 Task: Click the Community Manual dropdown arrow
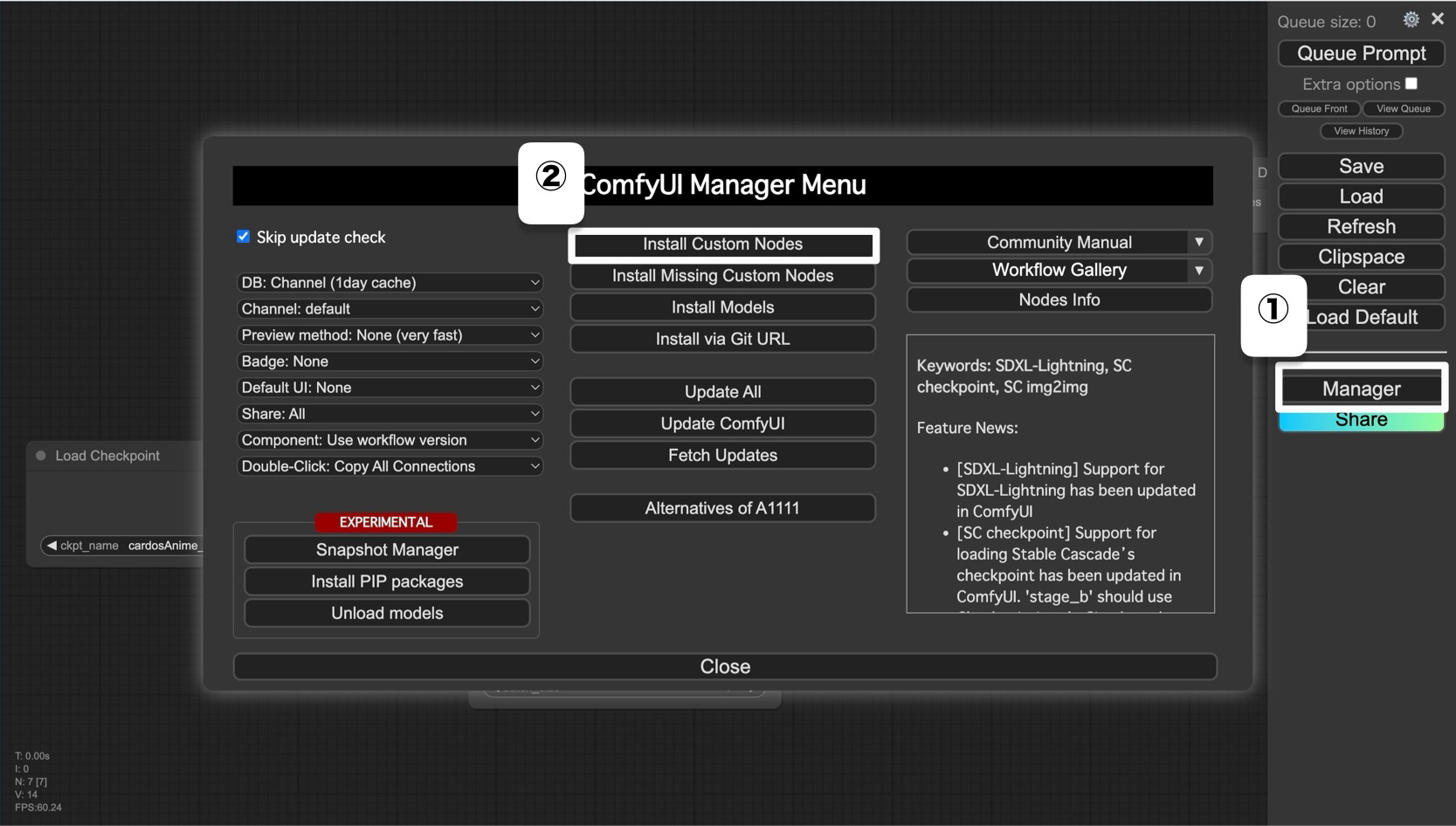(1198, 243)
